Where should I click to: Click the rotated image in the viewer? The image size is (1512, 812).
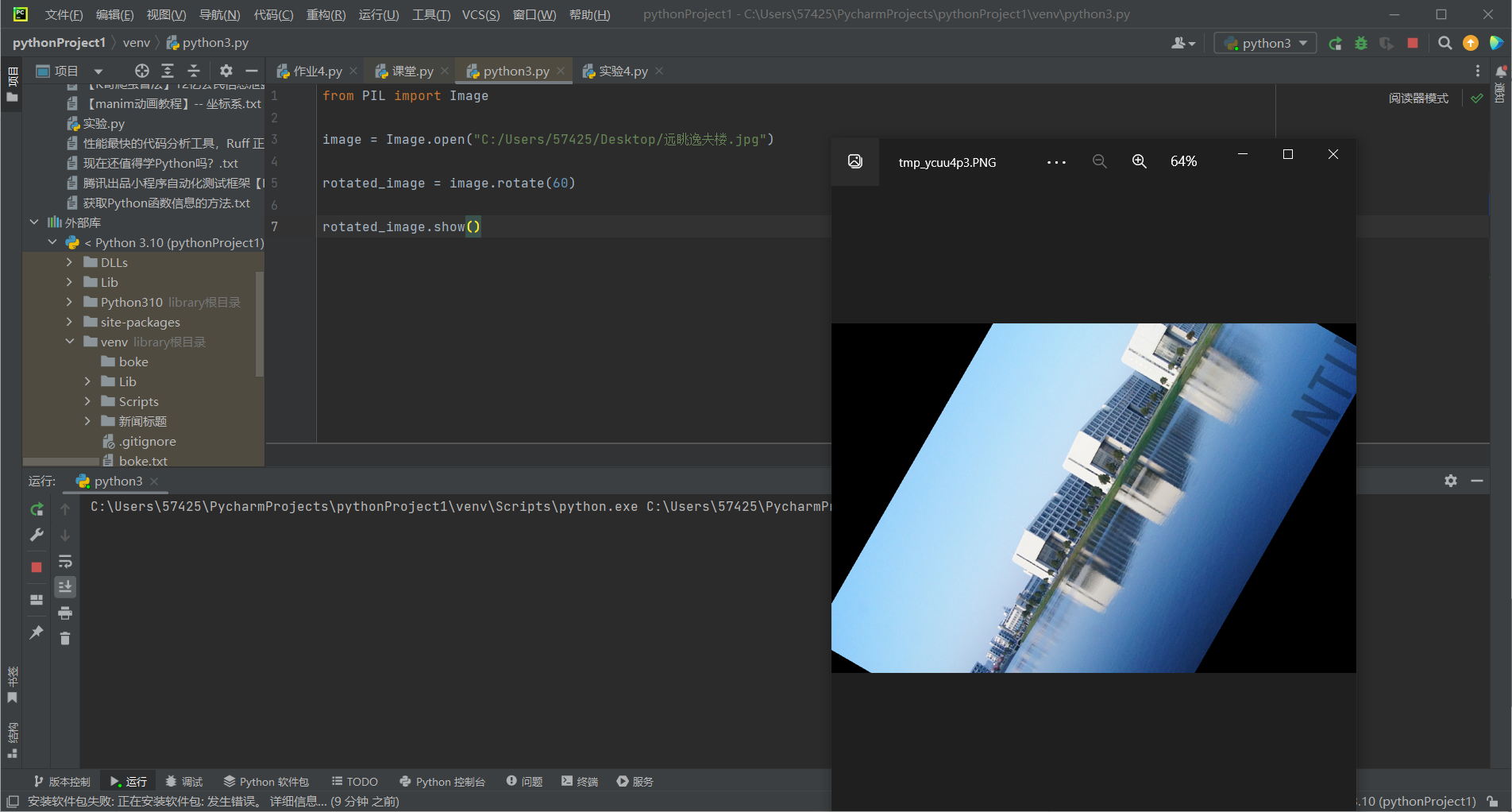(x=1093, y=498)
